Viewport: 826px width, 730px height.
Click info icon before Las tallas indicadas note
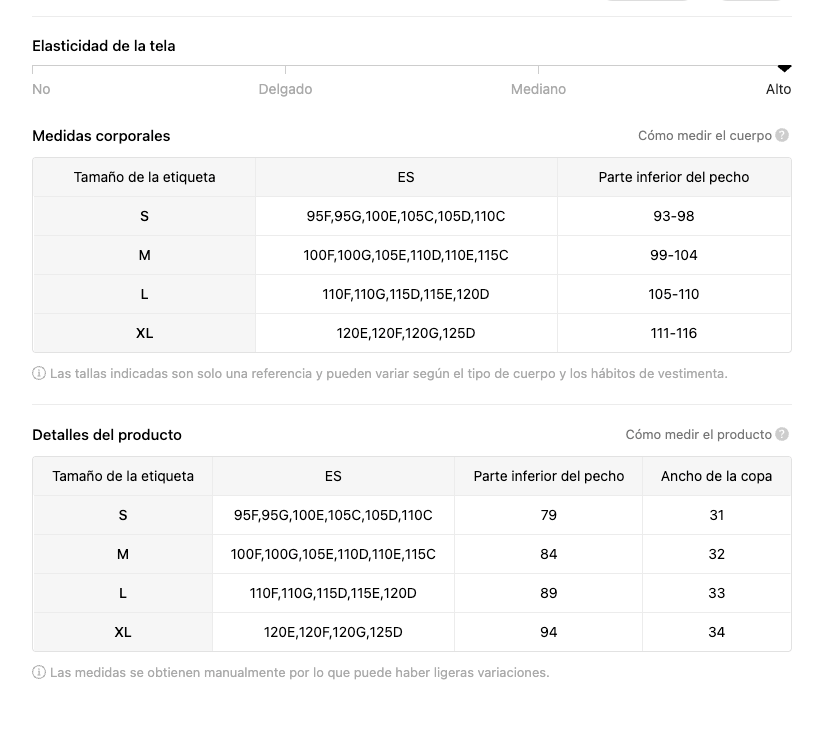(x=39, y=374)
